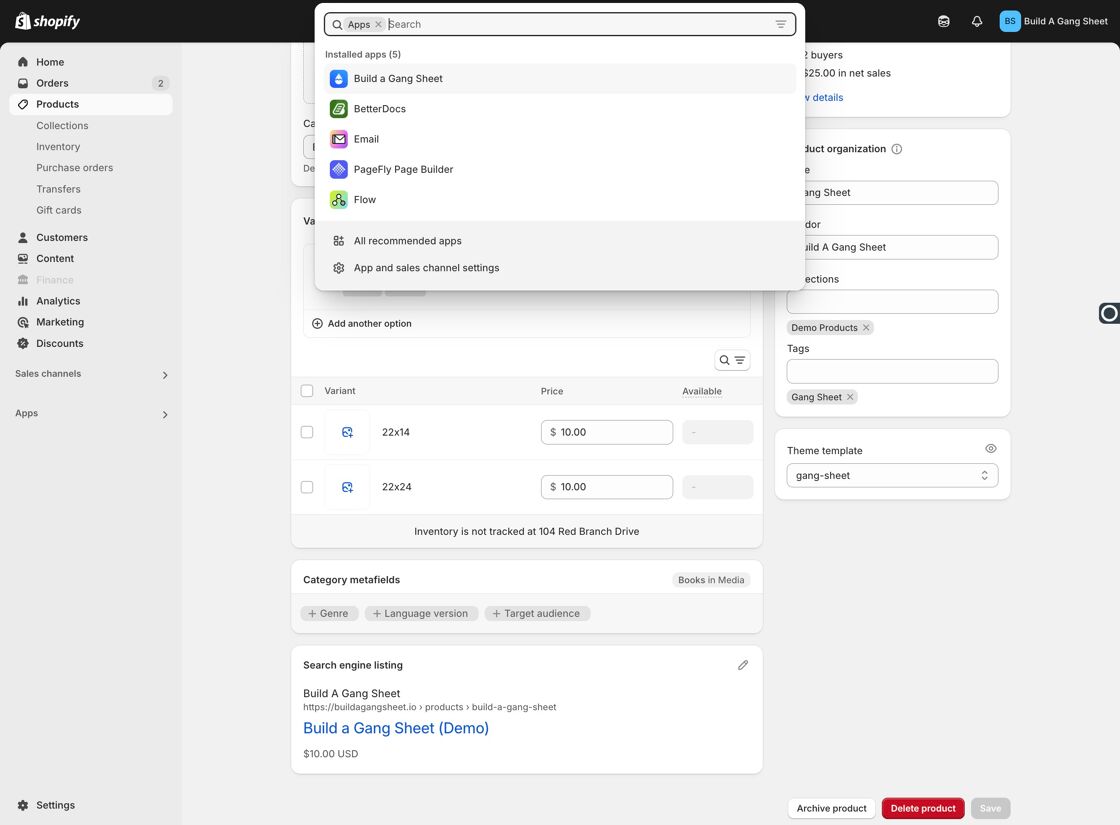Select all variants checkbox in header
Screen dimensions: 1120x825
pos(307,391)
